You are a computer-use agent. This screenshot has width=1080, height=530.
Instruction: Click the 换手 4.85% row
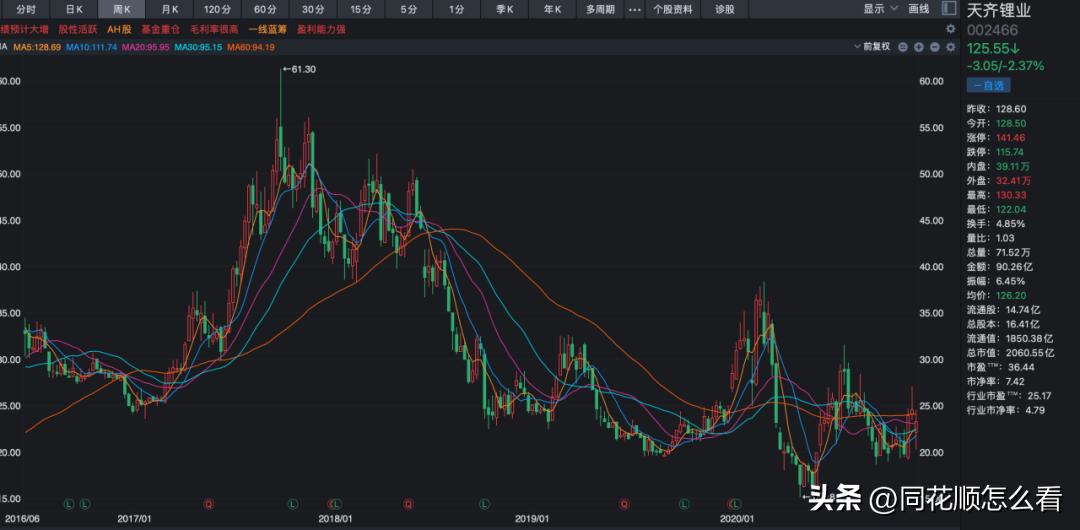[996, 223]
